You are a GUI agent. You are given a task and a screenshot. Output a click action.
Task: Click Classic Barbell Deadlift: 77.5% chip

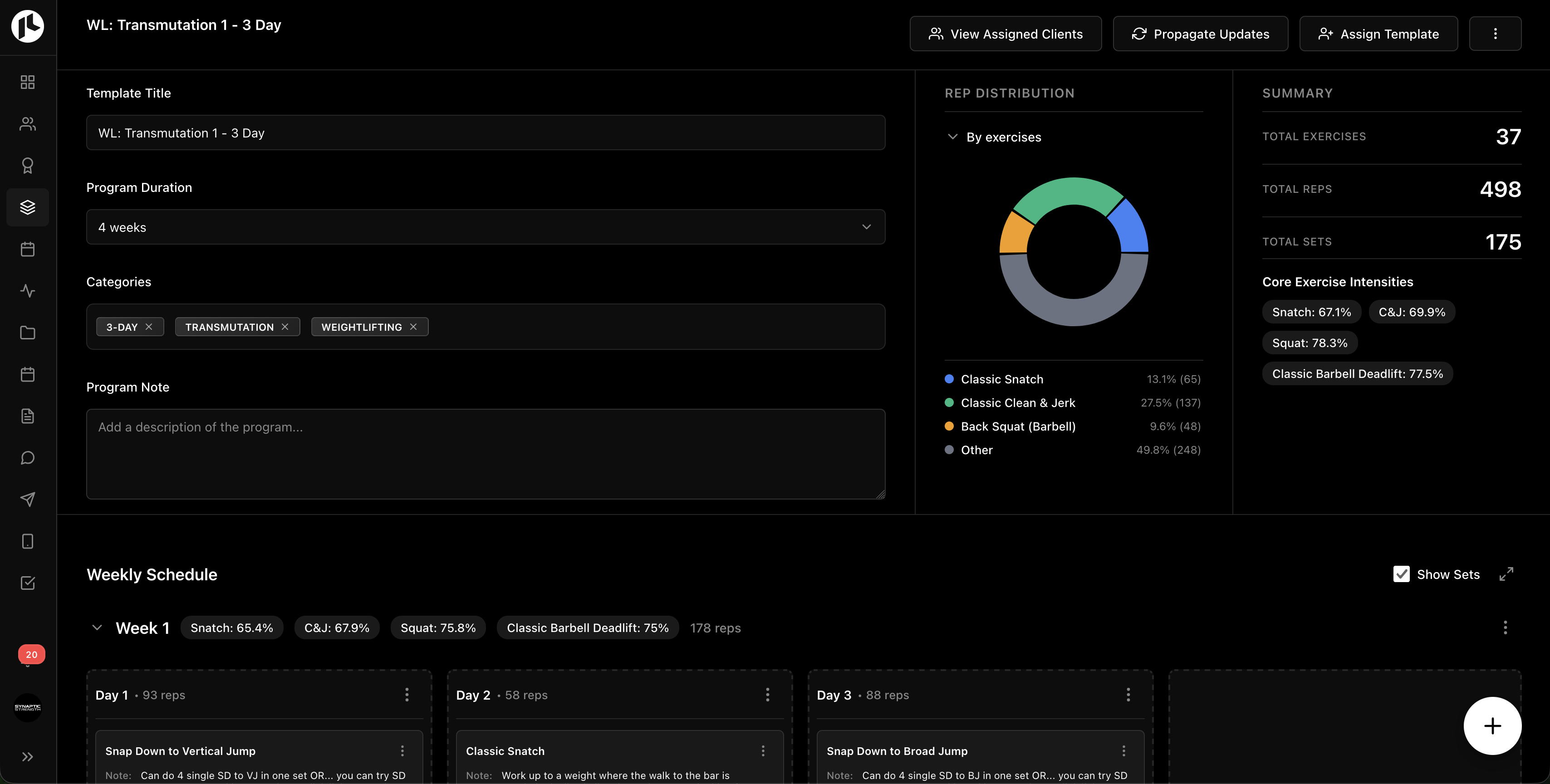coord(1358,374)
